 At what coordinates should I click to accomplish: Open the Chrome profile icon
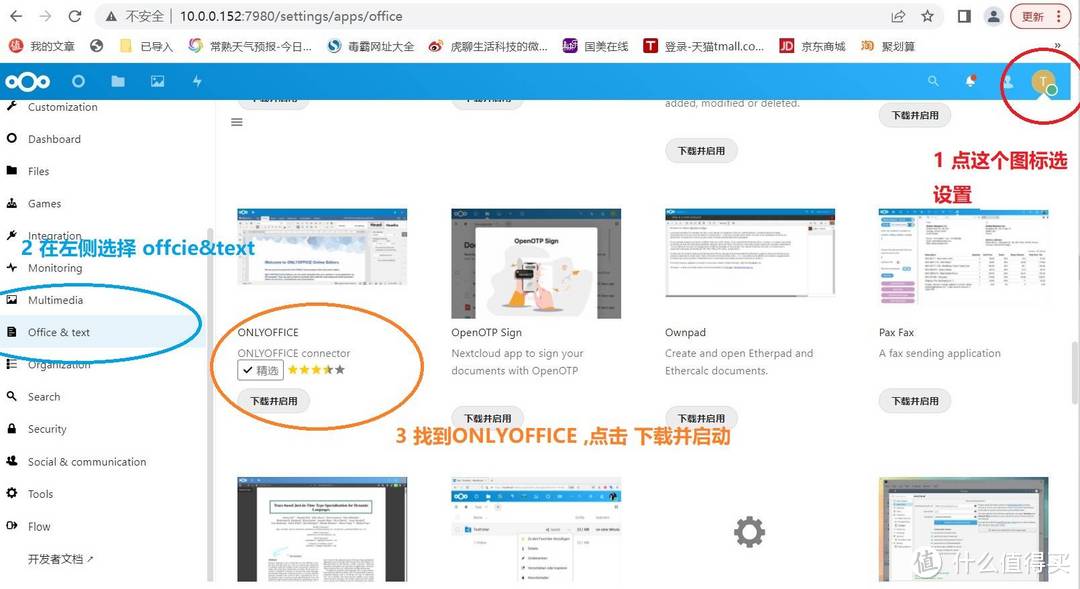(993, 16)
